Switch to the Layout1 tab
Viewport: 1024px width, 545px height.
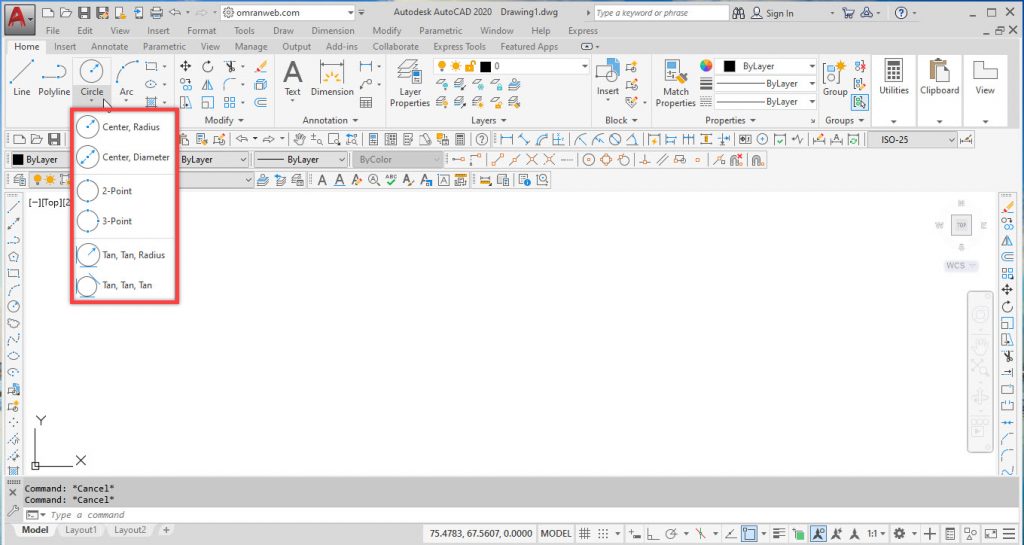click(x=81, y=530)
